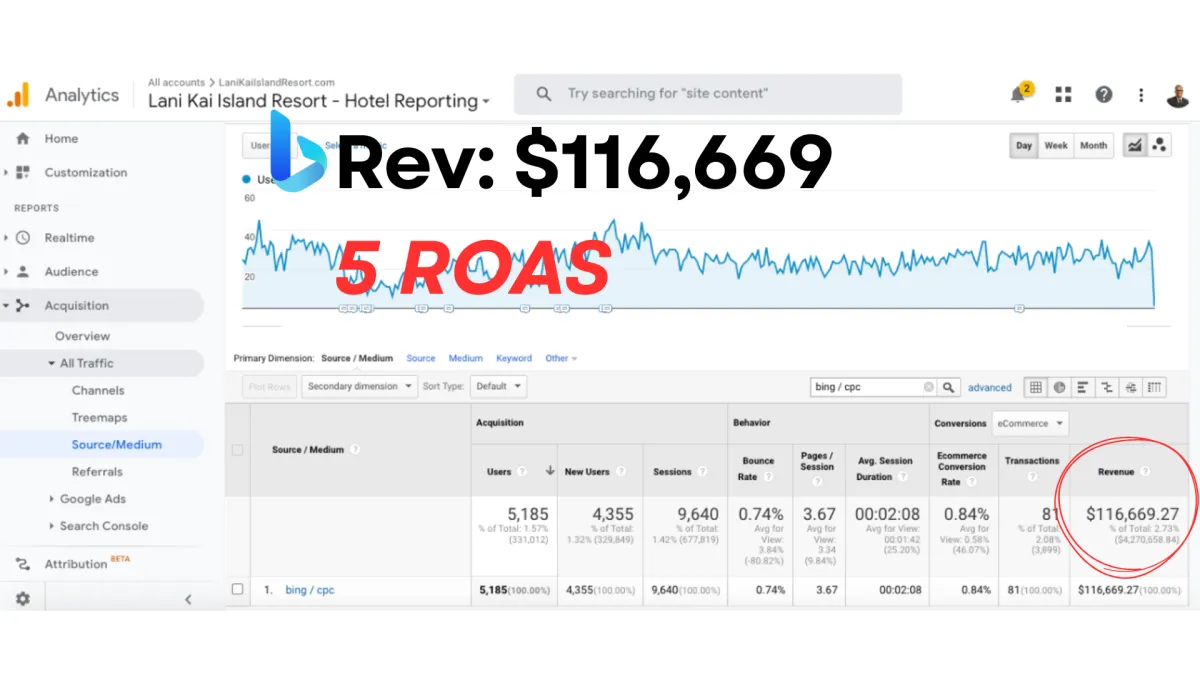
Task: Focus the bing / cpc table filter field
Action: 867,387
